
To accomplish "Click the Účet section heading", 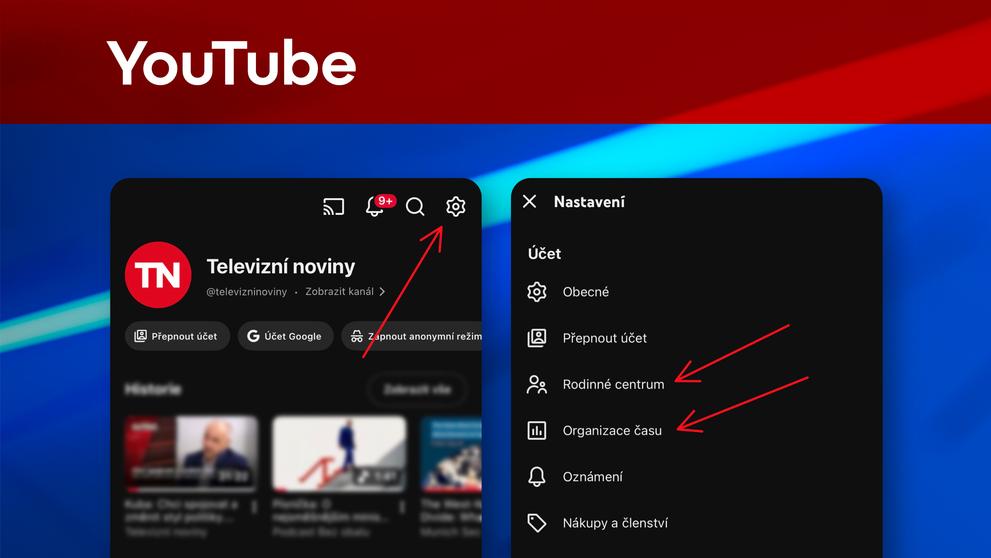I will [x=544, y=253].
